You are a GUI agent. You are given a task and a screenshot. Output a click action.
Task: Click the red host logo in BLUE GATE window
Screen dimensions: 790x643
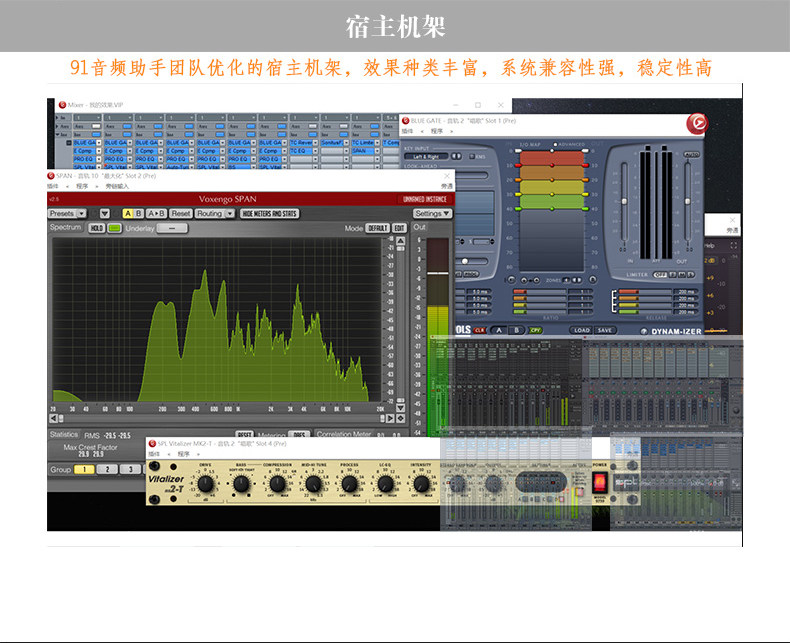coord(697,123)
